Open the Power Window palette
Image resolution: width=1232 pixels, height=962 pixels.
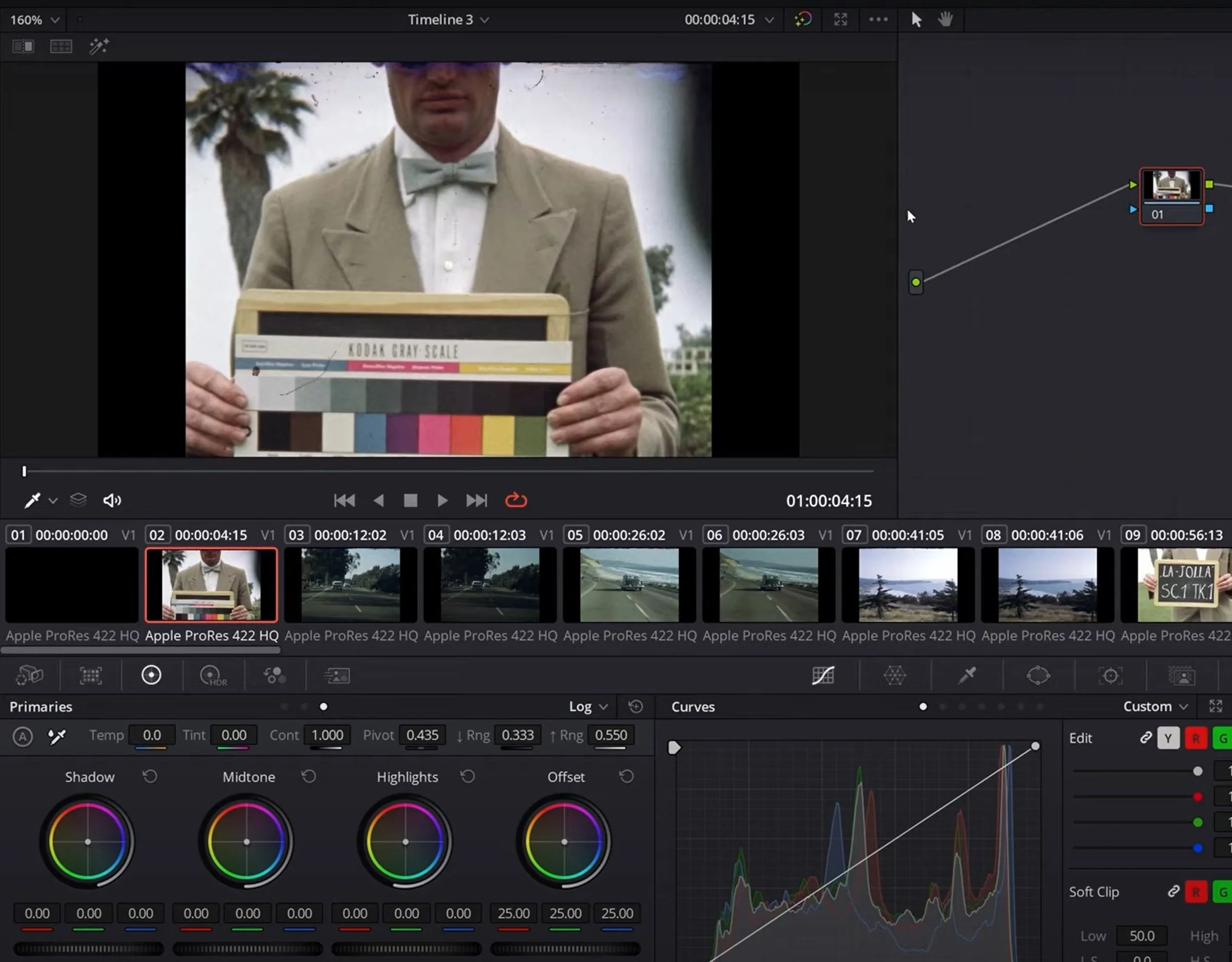pyautogui.click(x=1038, y=676)
